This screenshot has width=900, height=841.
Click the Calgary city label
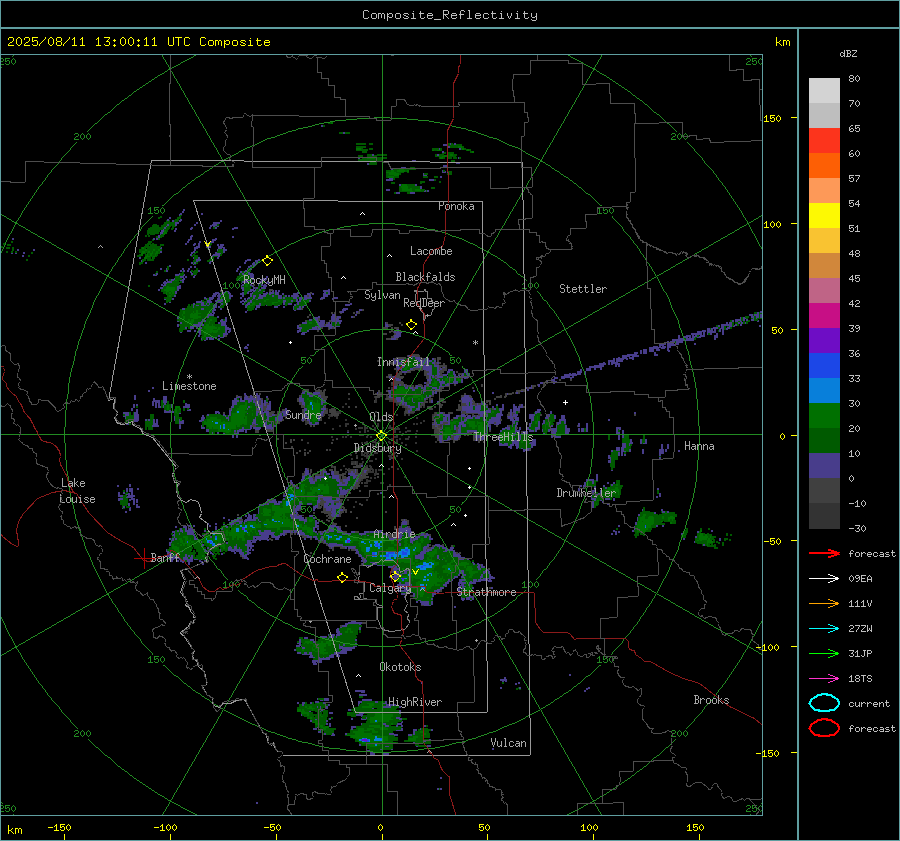(x=390, y=588)
